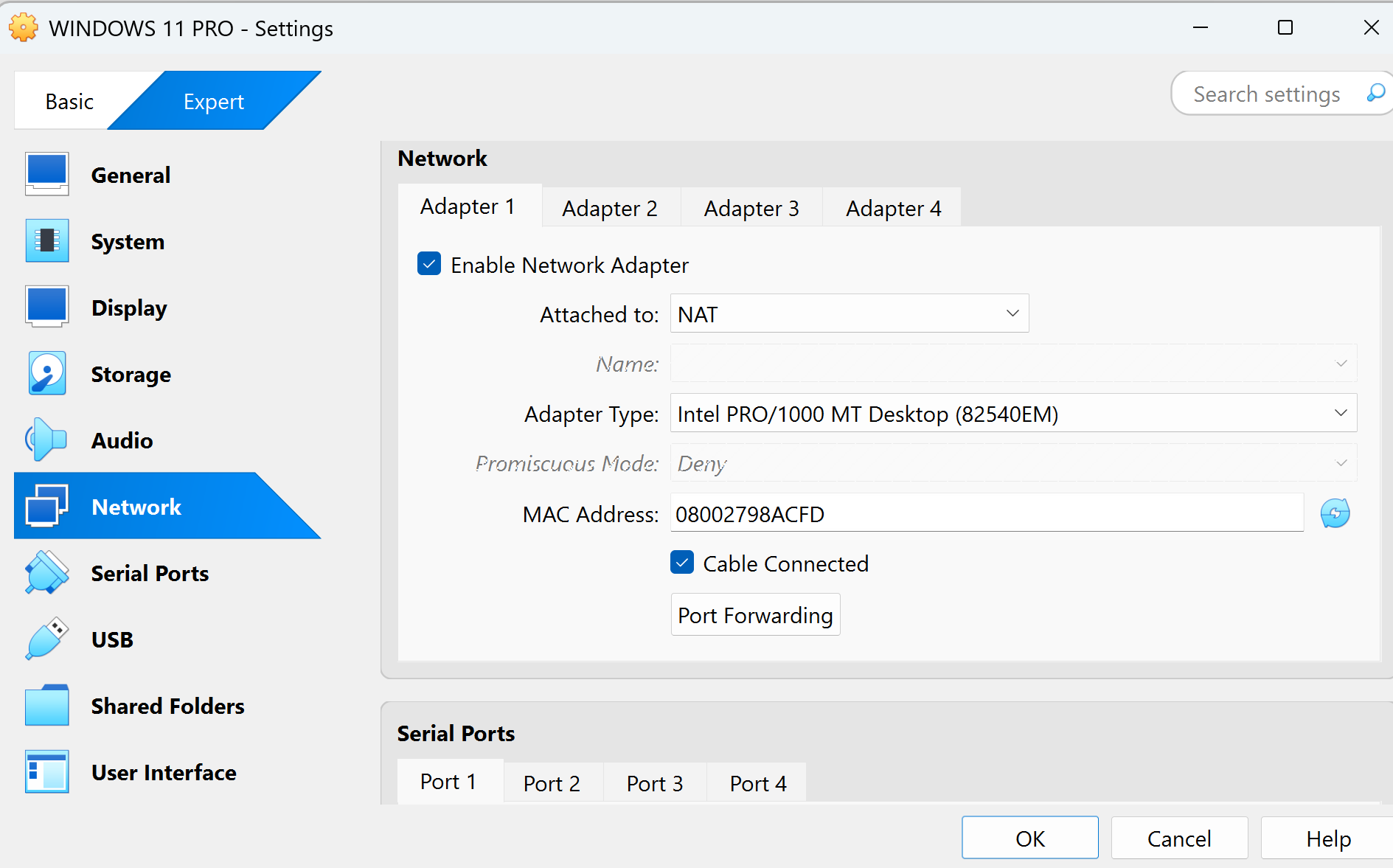The width and height of the screenshot is (1393, 868).
Task: Switch to serial Port 2 tab
Action: [x=552, y=783]
